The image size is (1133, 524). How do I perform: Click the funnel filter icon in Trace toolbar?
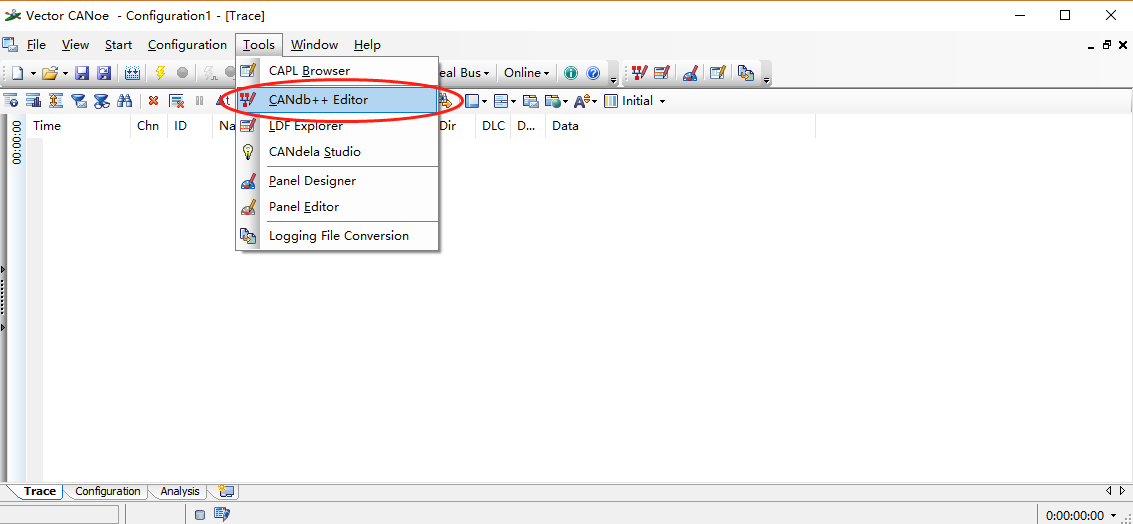coord(79,101)
